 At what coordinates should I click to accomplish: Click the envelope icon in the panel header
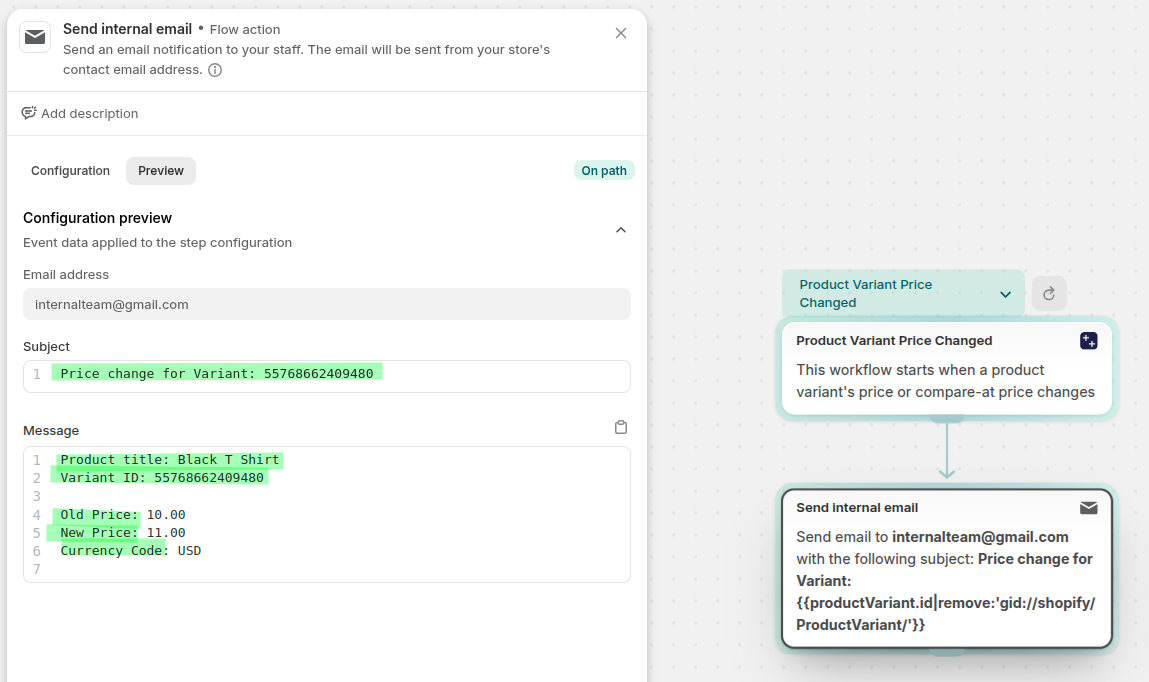pyautogui.click(x=35, y=37)
